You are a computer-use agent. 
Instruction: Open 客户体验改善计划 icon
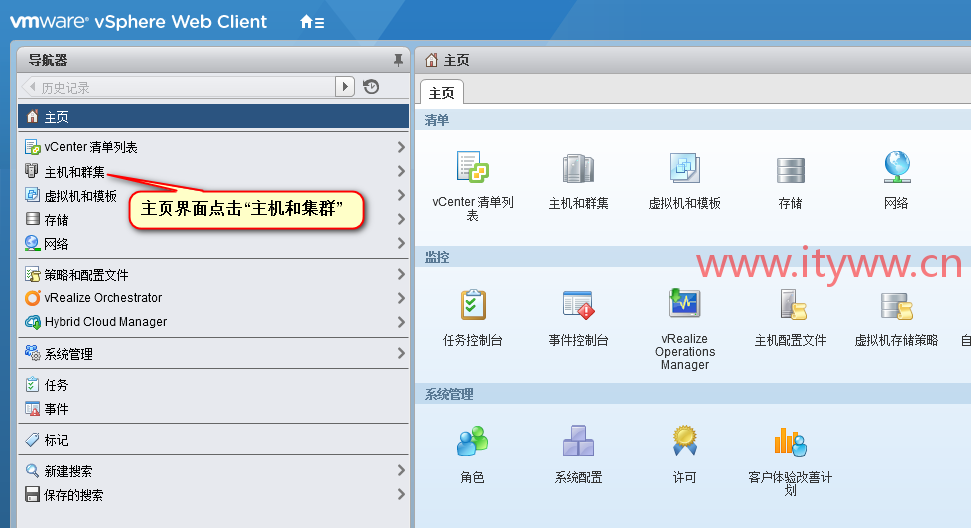[x=791, y=442]
